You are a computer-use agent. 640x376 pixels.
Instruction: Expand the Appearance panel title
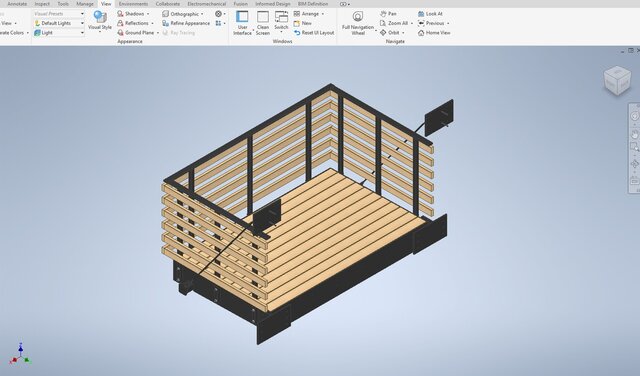click(130, 41)
